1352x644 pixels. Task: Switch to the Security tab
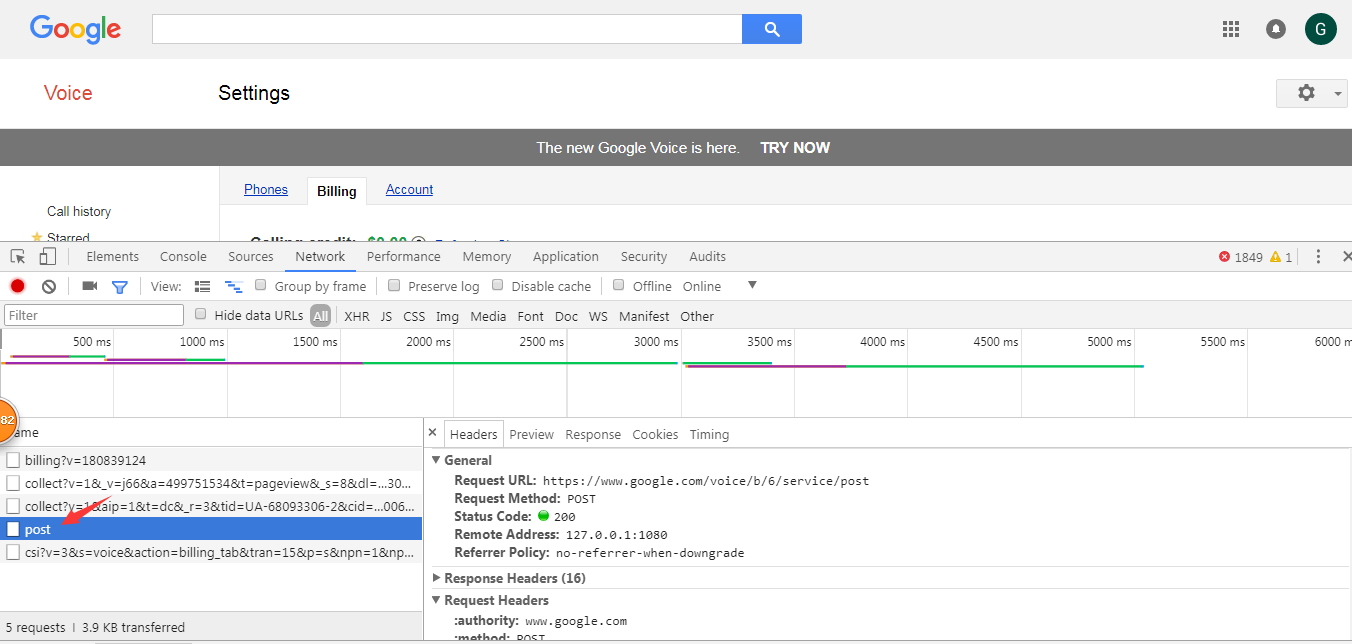pyautogui.click(x=644, y=257)
